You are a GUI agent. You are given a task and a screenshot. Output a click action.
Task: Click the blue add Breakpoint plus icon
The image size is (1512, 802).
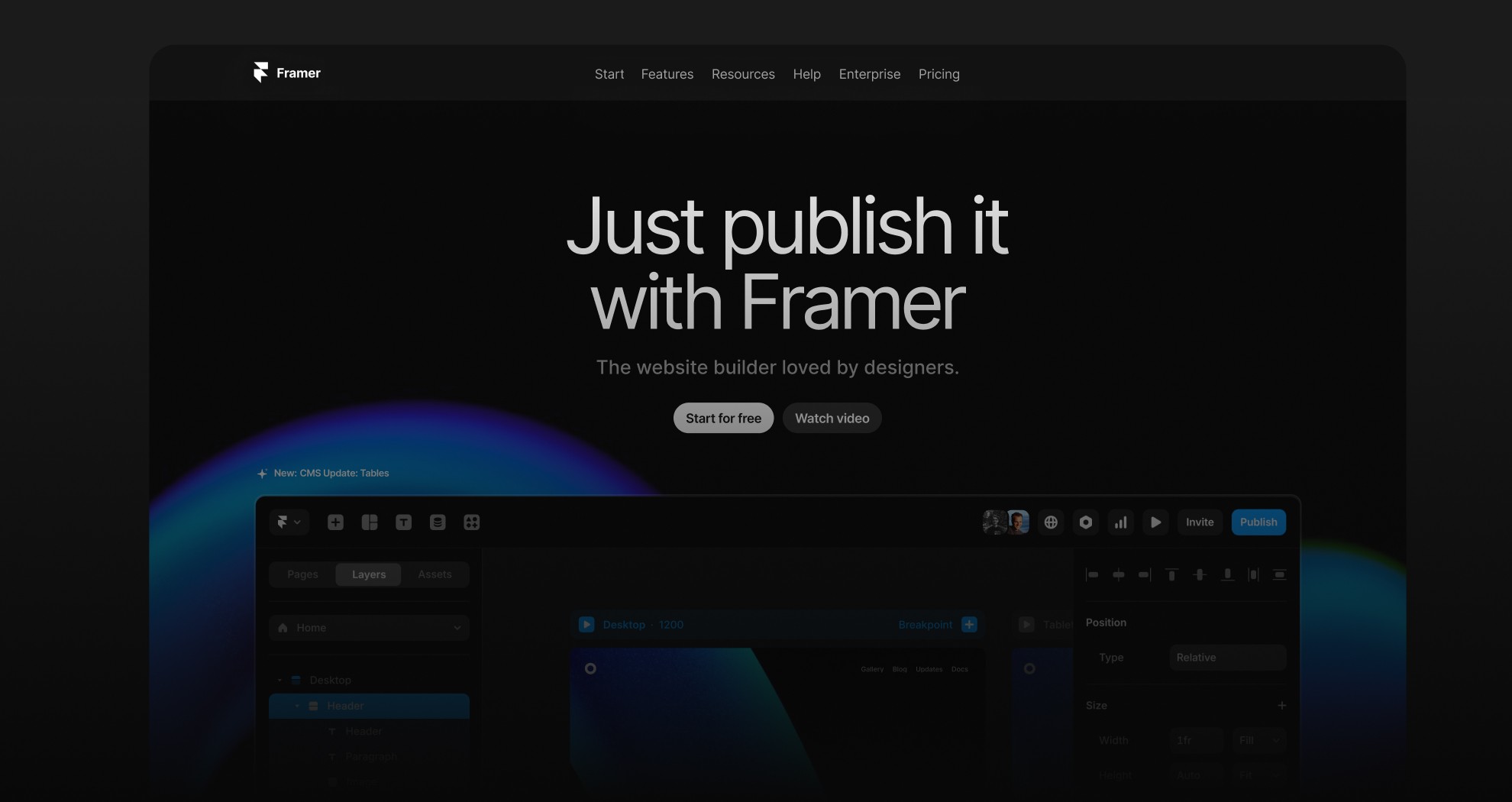pyautogui.click(x=969, y=625)
